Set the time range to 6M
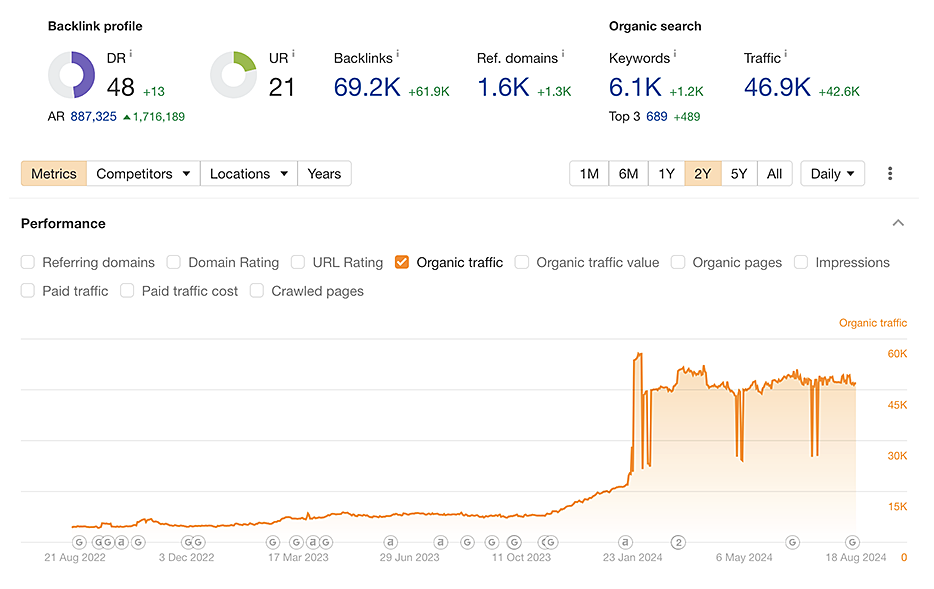The height and width of the screenshot is (589, 934). pyautogui.click(x=628, y=174)
